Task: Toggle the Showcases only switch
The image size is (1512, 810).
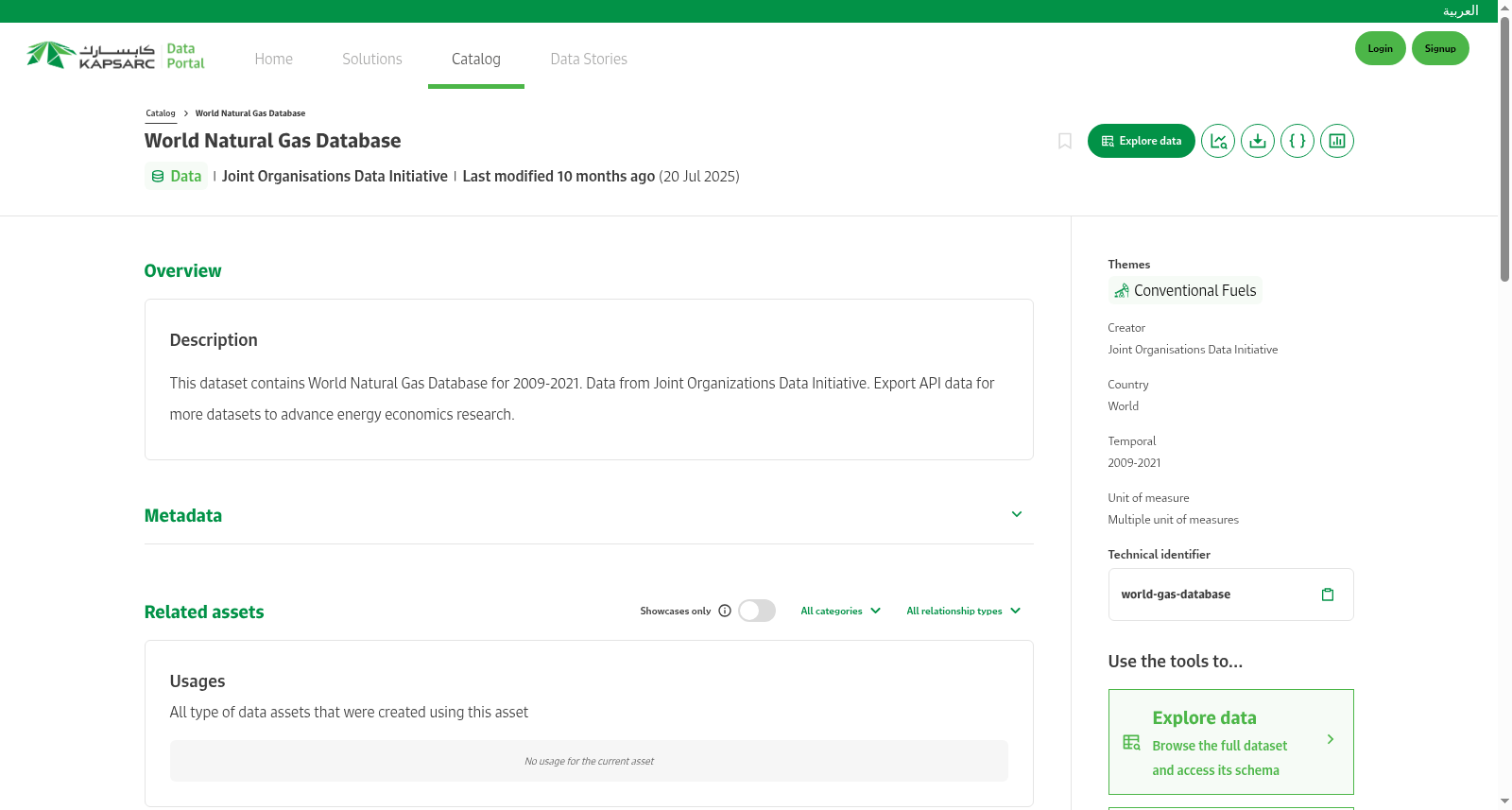Action: point(757,611)
